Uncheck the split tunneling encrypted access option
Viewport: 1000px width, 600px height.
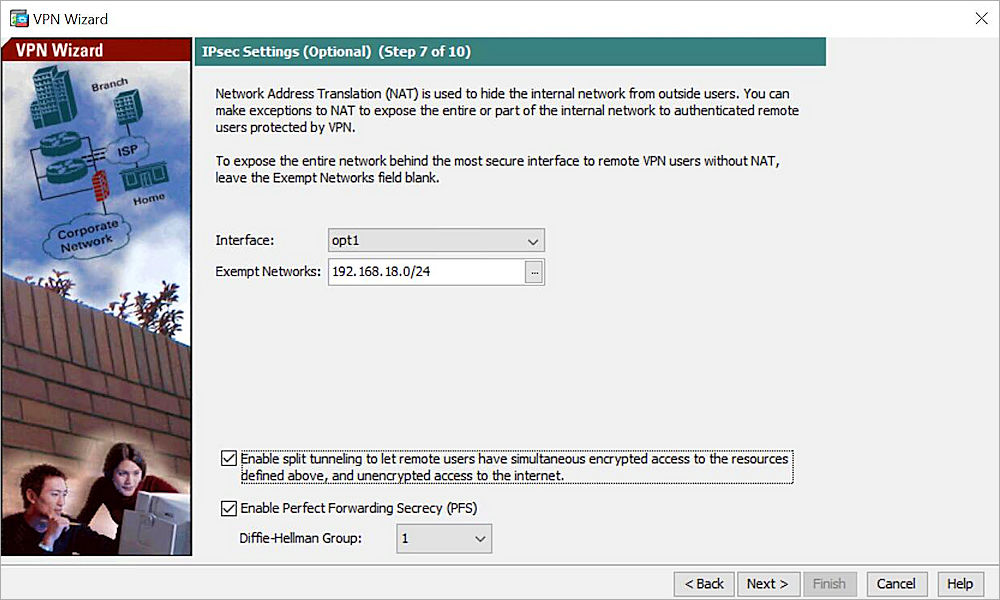point(228,458)
